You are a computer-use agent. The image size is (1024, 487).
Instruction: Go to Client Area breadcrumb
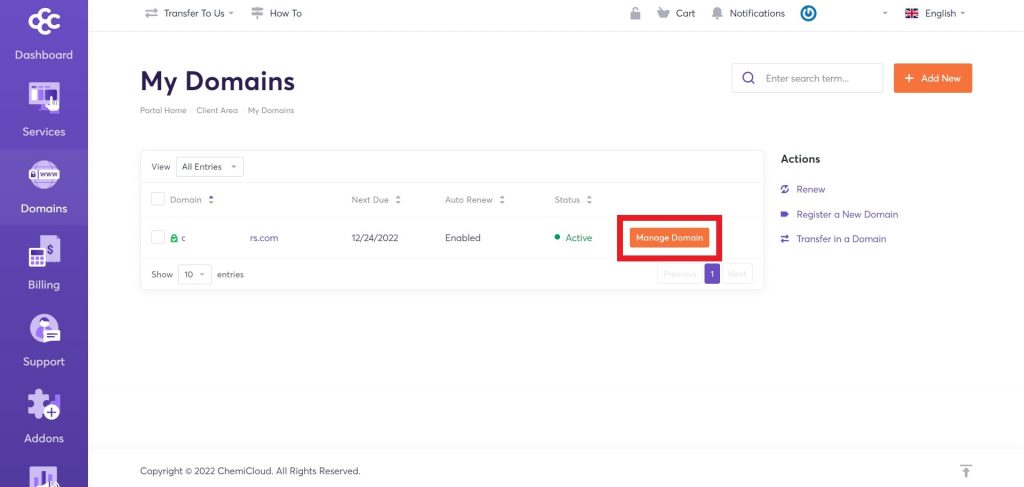(217, 110)
